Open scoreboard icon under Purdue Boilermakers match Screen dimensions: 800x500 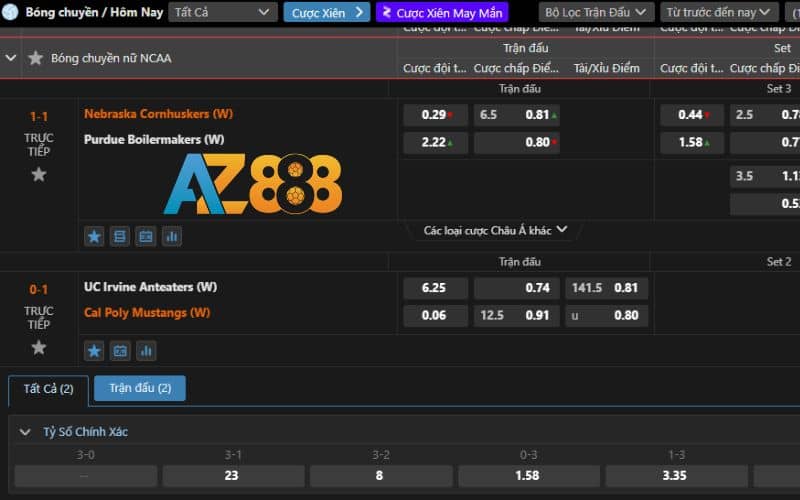pos(146,236)
